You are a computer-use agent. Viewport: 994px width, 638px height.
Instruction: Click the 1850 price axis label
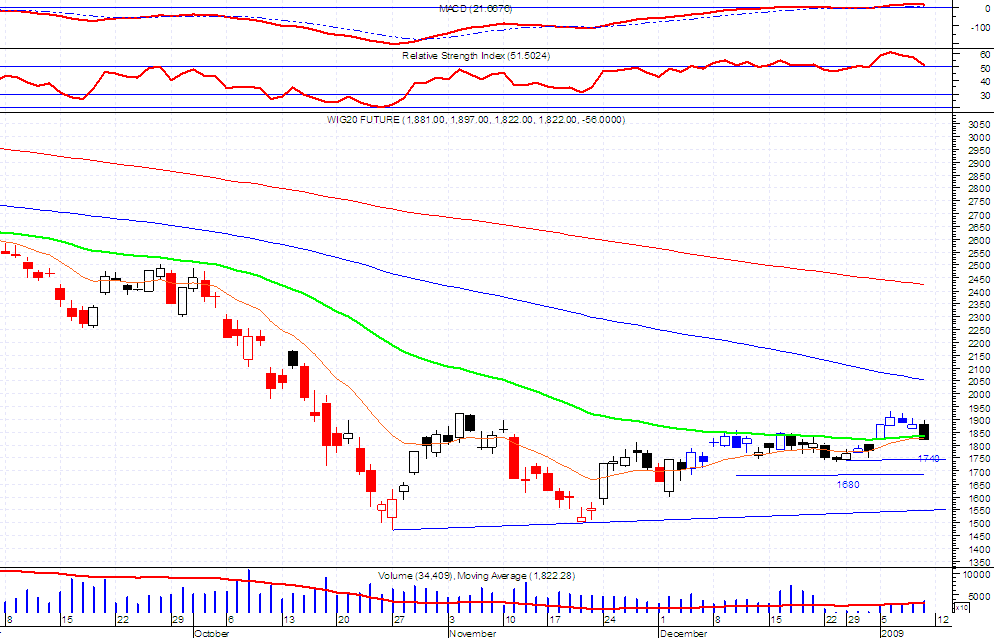pos(979,434)
